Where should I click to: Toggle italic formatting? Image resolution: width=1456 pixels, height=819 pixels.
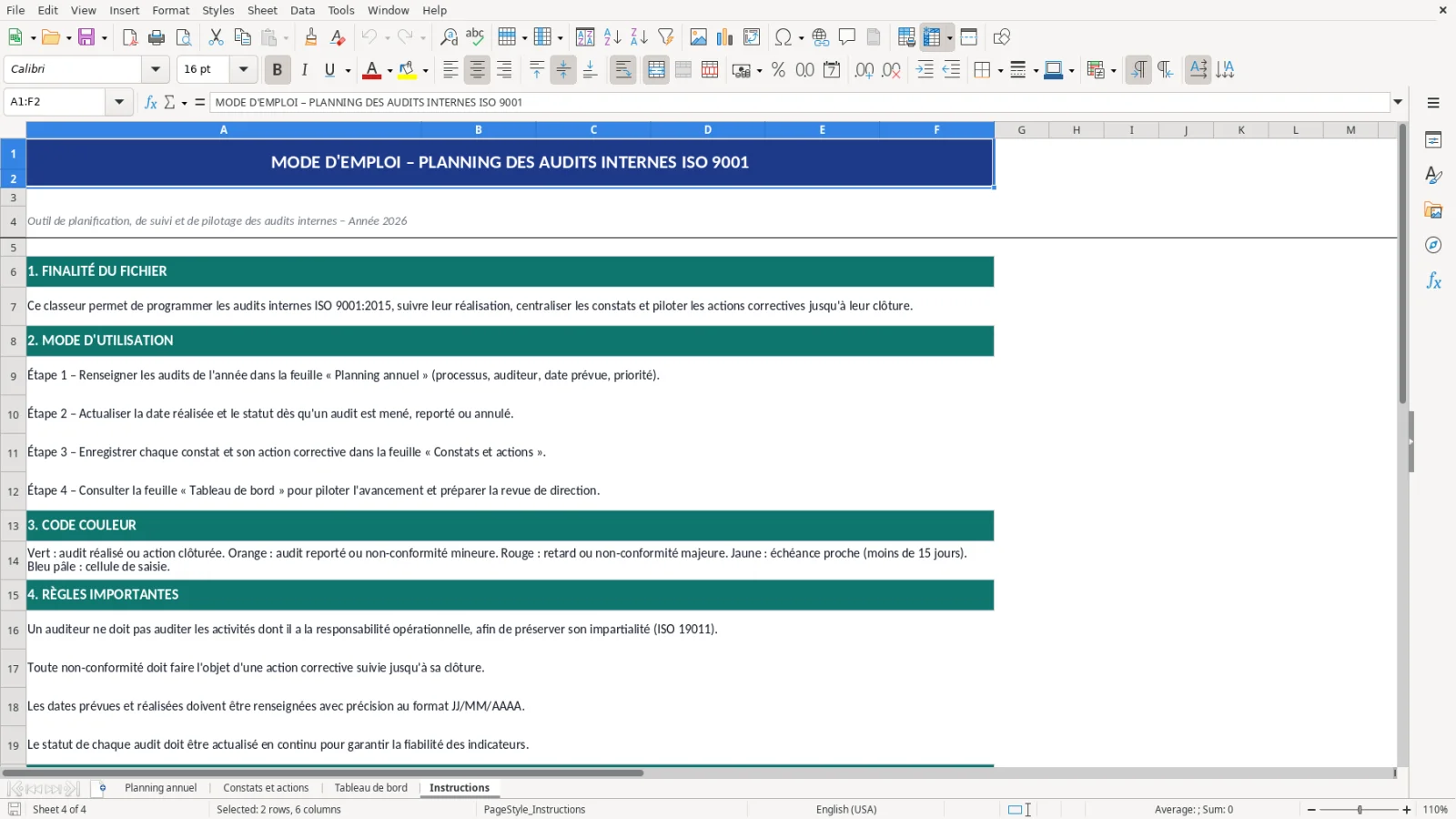(x=304, y=70)
